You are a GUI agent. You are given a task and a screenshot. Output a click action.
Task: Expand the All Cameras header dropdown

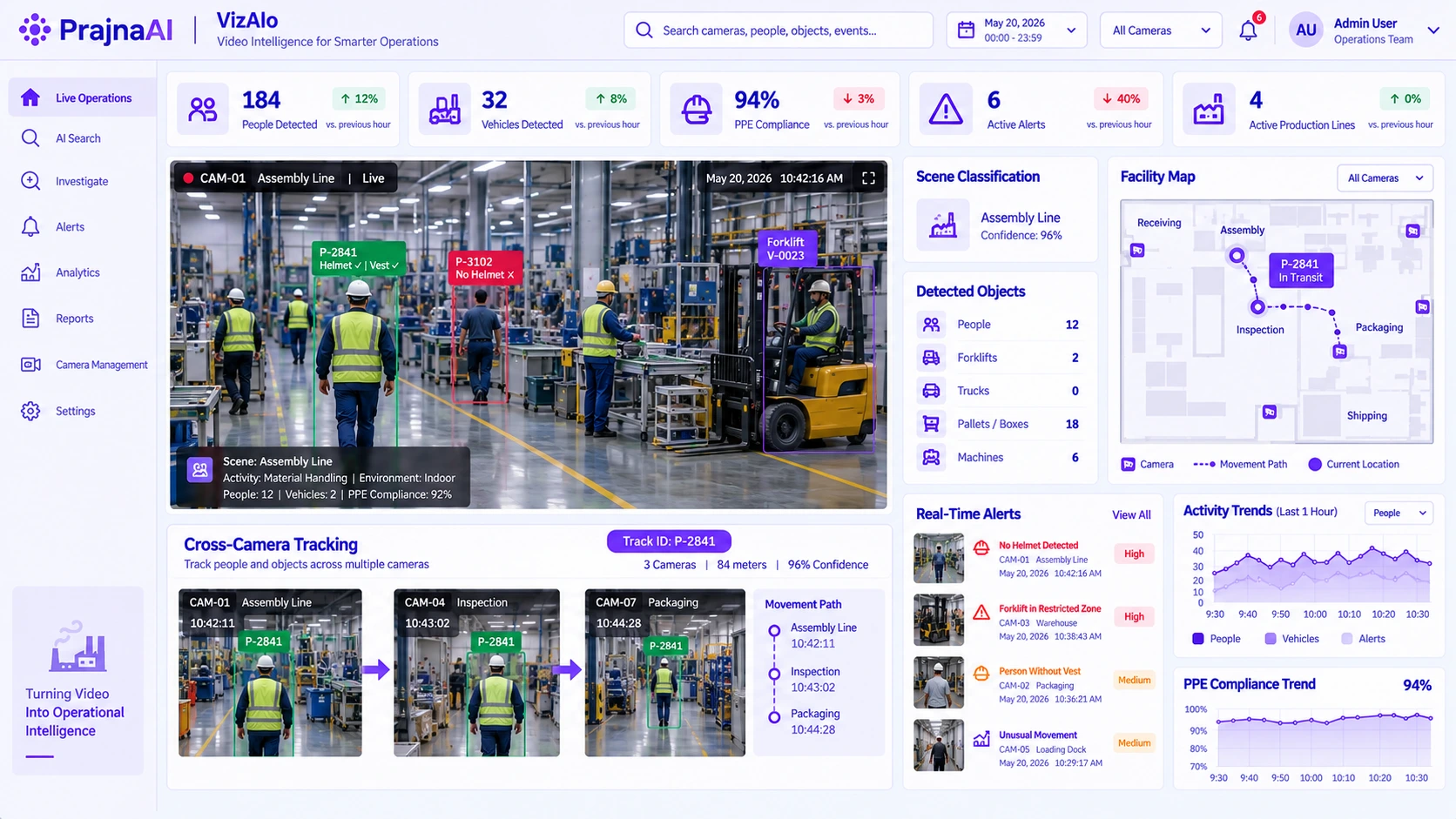1161,30
